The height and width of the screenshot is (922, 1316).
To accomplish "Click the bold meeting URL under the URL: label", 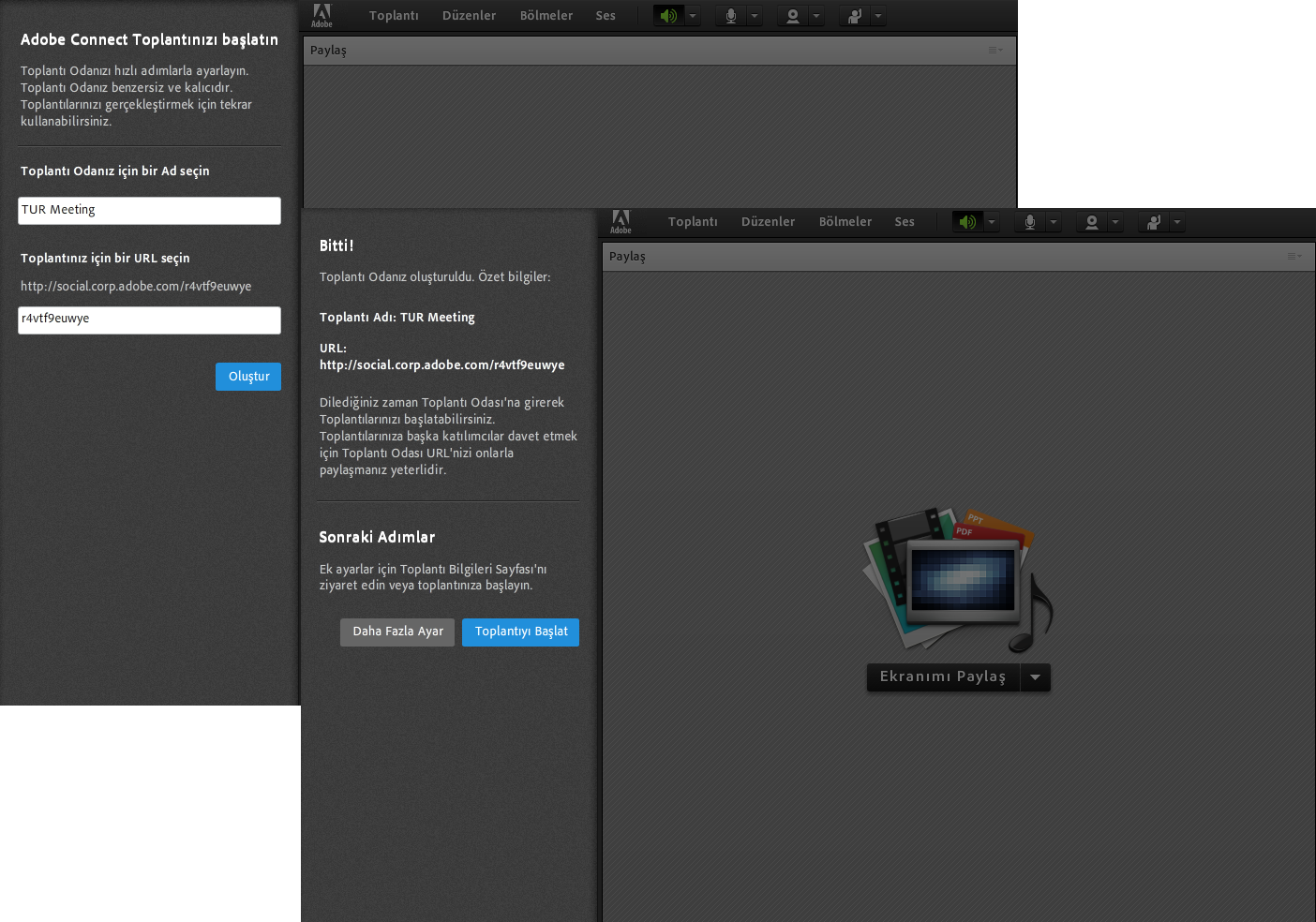I will pos(442,365).
